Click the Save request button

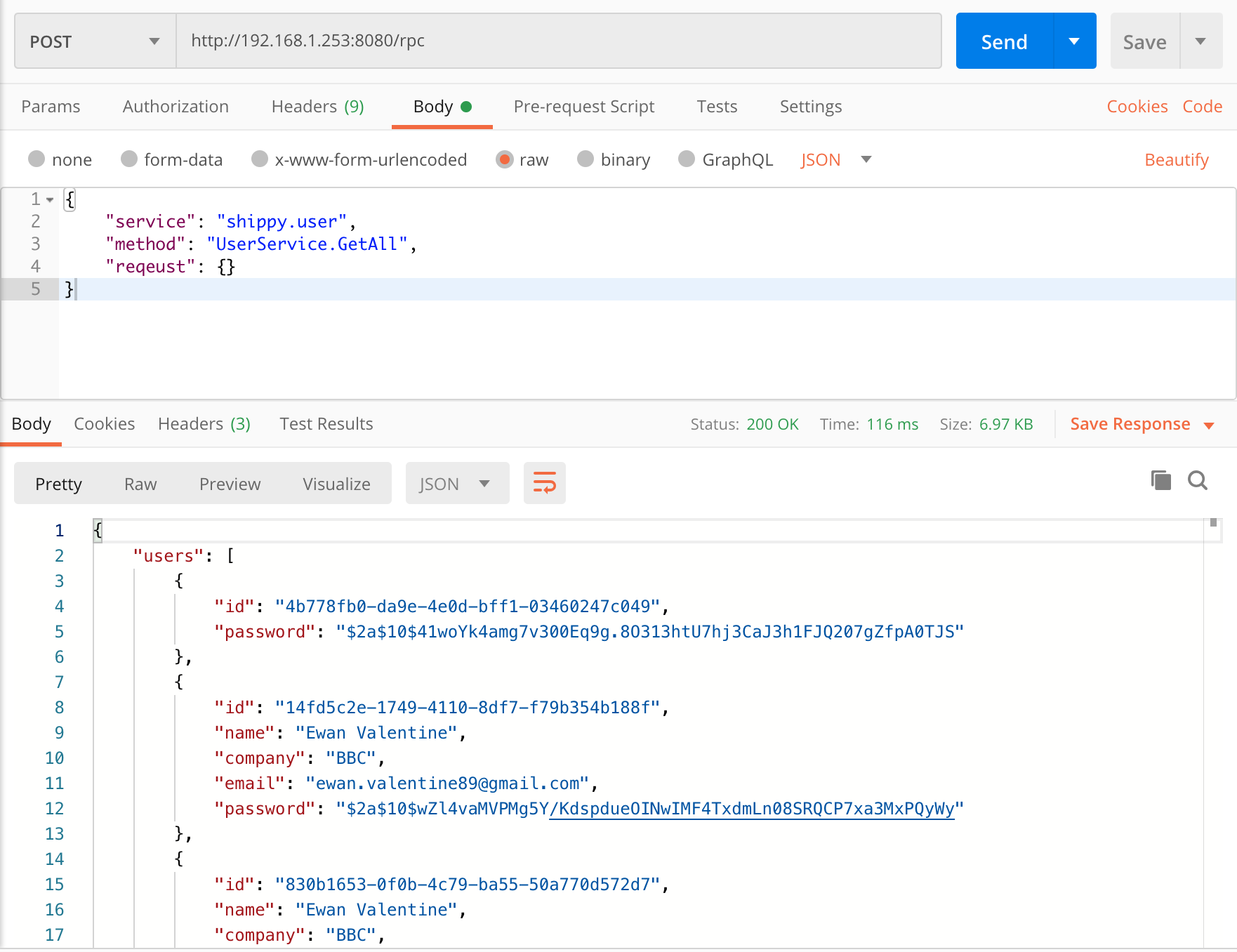(x=1145, y=41)
